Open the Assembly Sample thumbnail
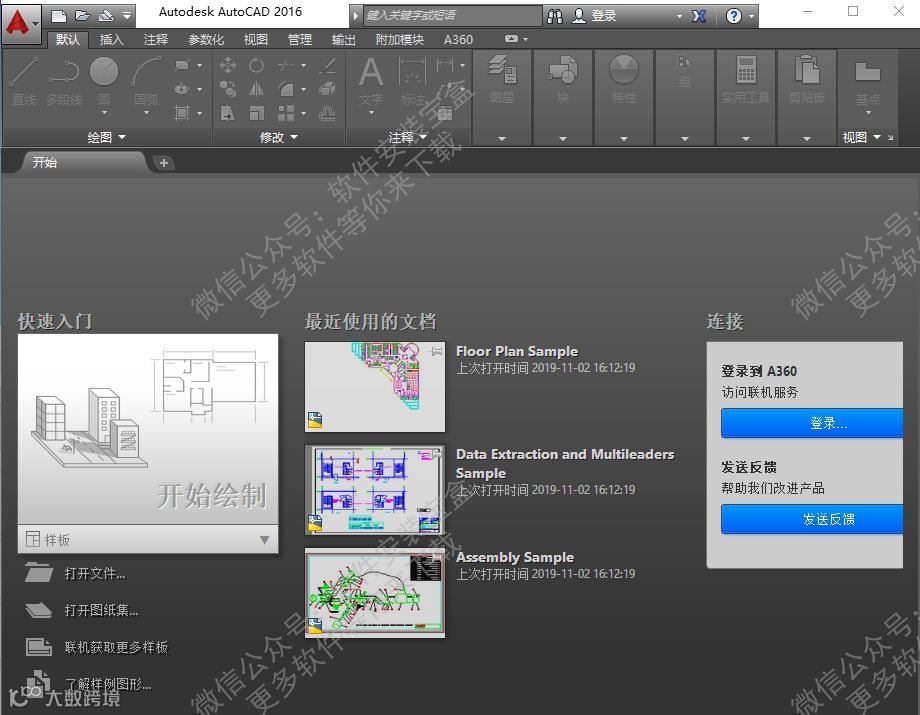The width and height of the screenshot is (920, 715). (x=375, y=592)
